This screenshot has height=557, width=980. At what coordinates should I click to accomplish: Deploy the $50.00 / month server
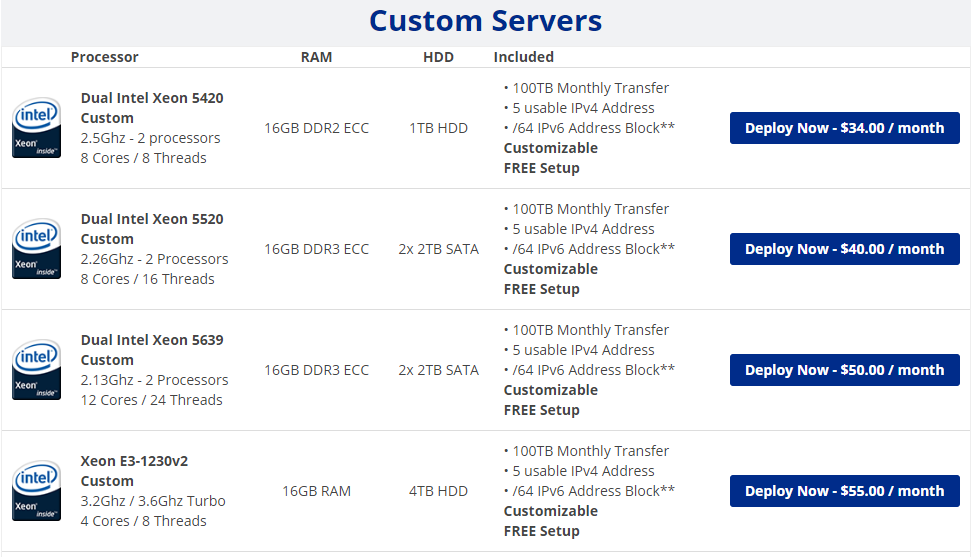click(844, 370)
